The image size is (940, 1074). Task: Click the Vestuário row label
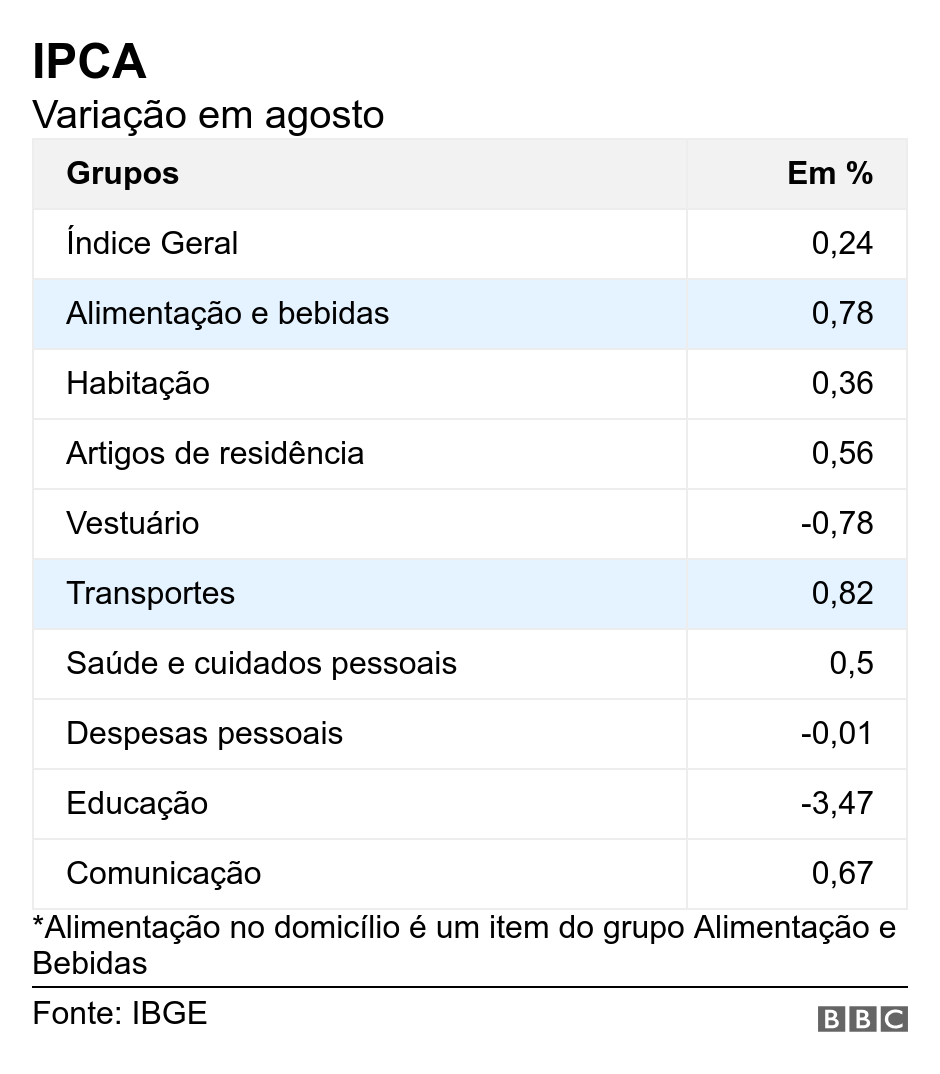pos(133,523)
